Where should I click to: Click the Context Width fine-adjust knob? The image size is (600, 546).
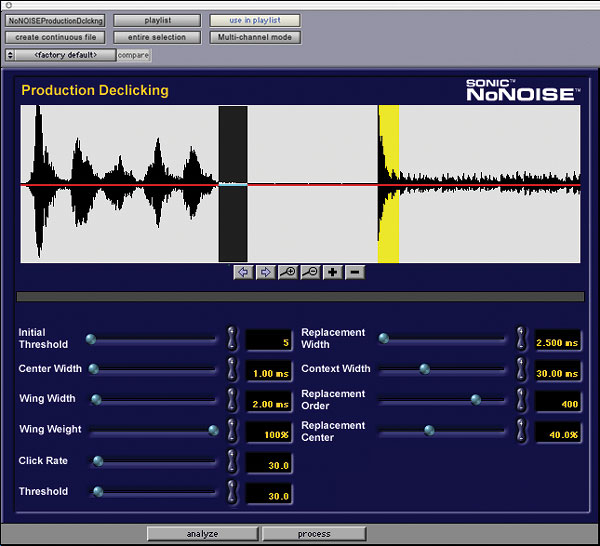[521, 369]
